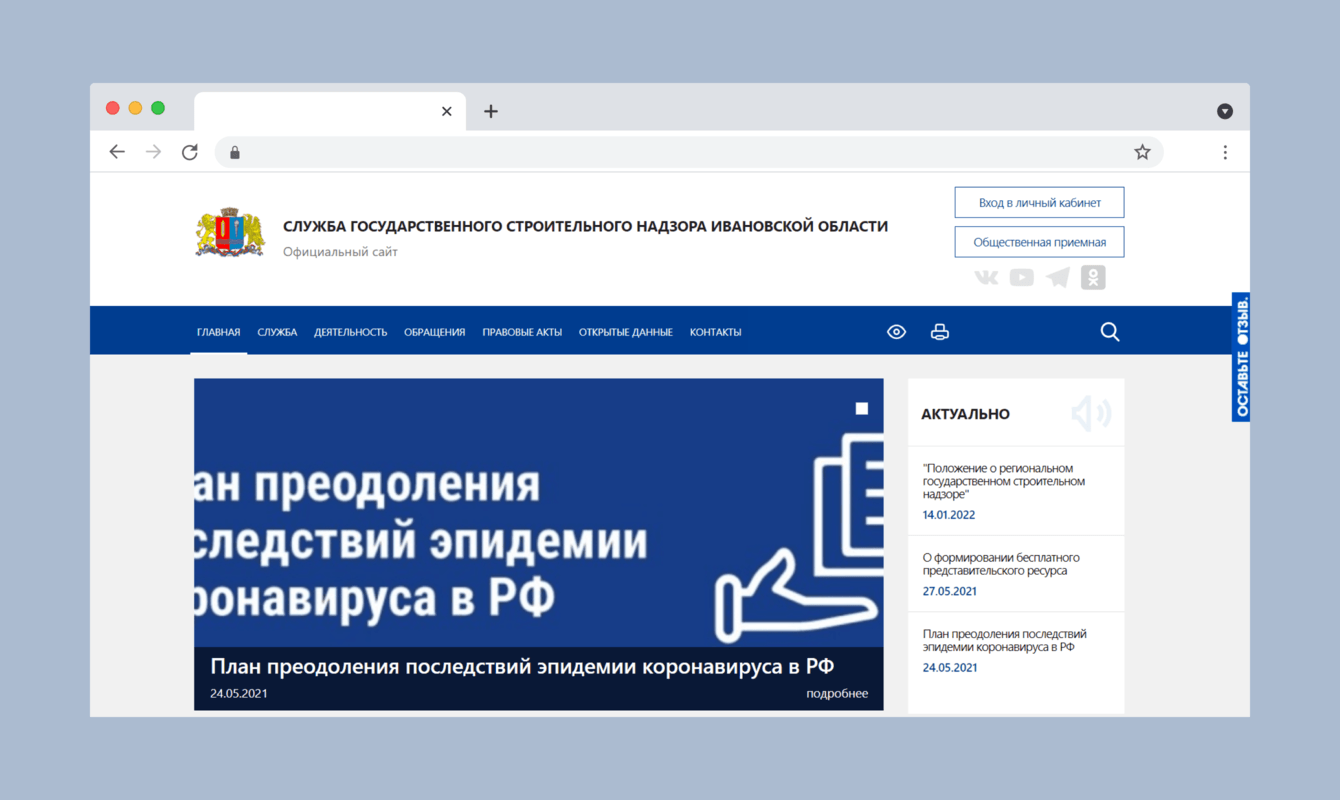Click the ОСТАВЬТЕ ОТЗЫВ side panel
Viewport: 1340px width, 800px height.
pos(1240,357)
